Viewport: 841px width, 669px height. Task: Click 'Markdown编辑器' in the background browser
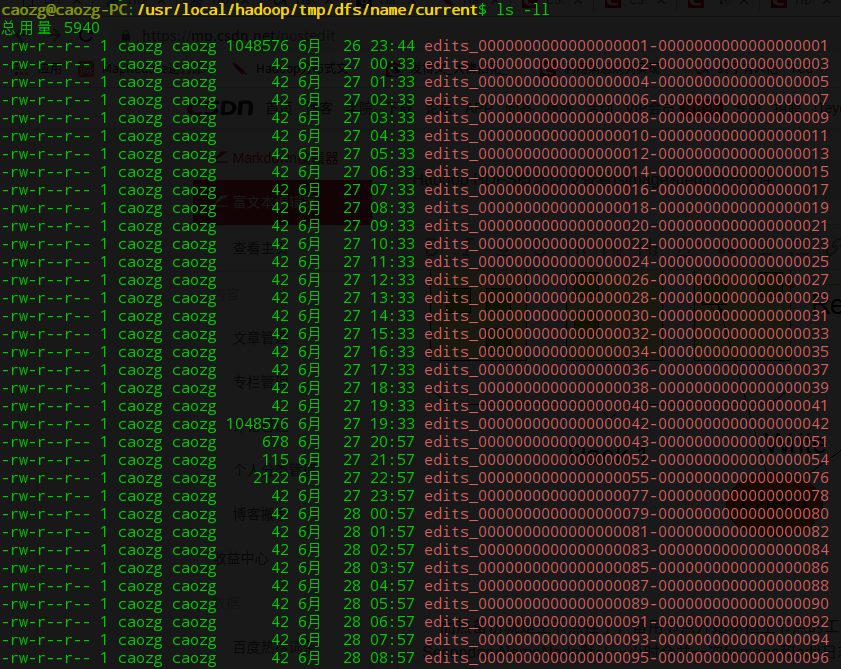point(285,158)
